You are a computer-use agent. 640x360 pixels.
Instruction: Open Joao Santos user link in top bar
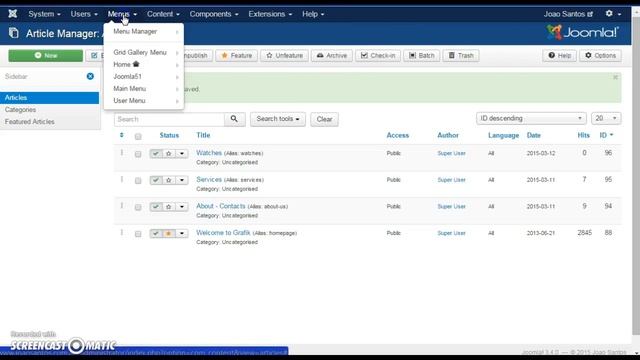pyautogui.click(x=568, y=14)
